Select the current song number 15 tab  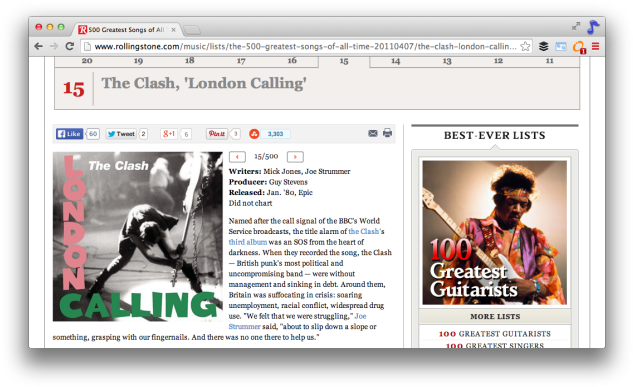[x=344, y=61]
